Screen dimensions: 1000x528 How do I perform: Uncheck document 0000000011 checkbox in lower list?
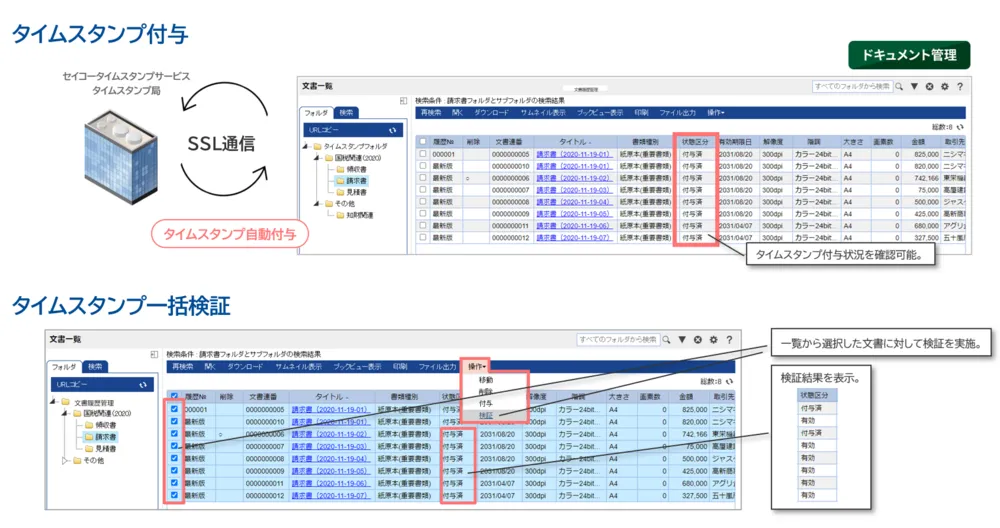(174, 483)
